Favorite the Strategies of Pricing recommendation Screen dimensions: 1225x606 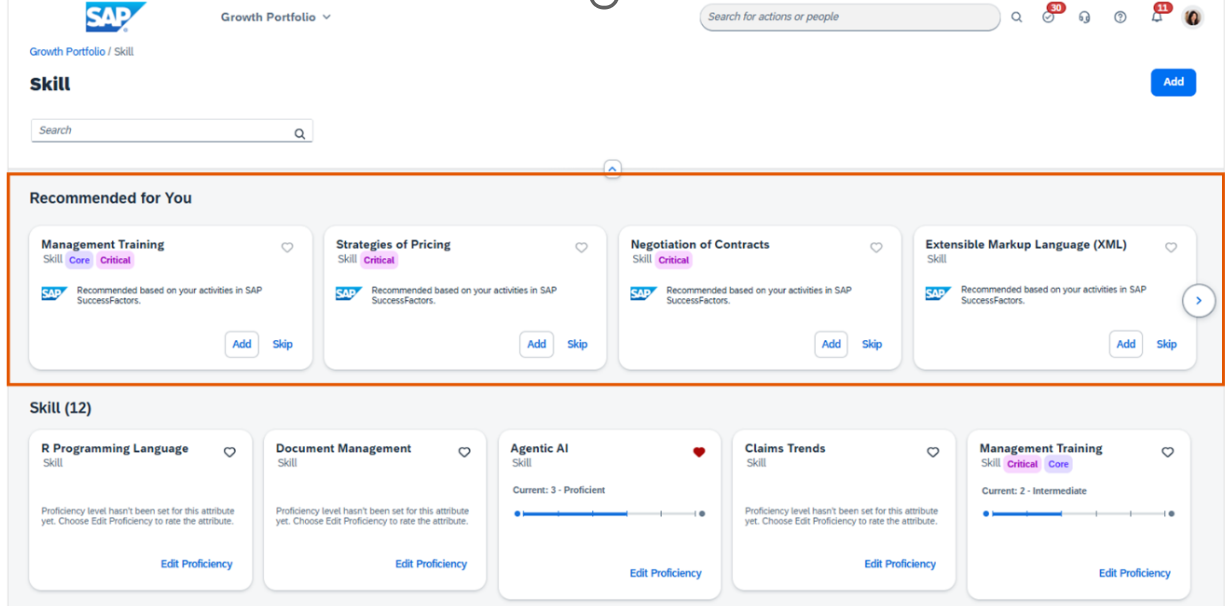point(581,247)
